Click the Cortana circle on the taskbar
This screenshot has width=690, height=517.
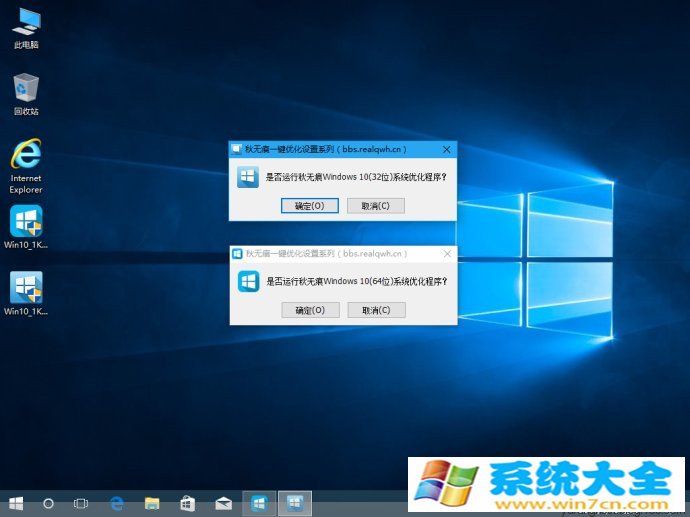click(x=48, y=502)
